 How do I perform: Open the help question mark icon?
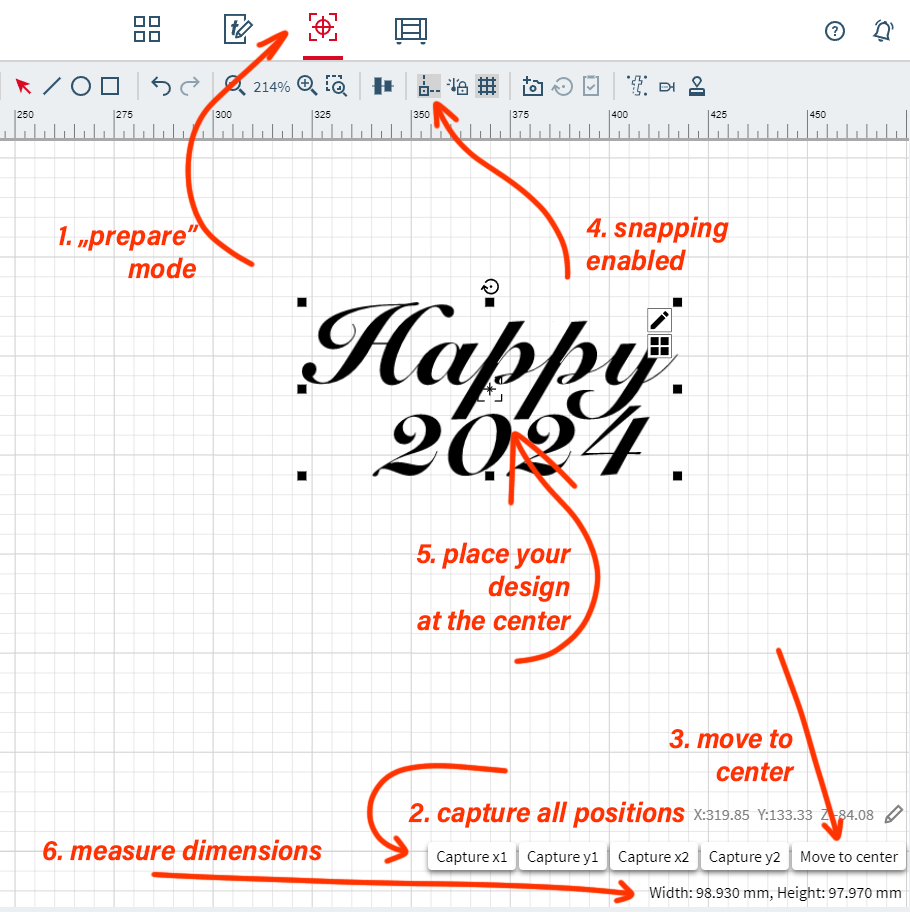point(835,31)
